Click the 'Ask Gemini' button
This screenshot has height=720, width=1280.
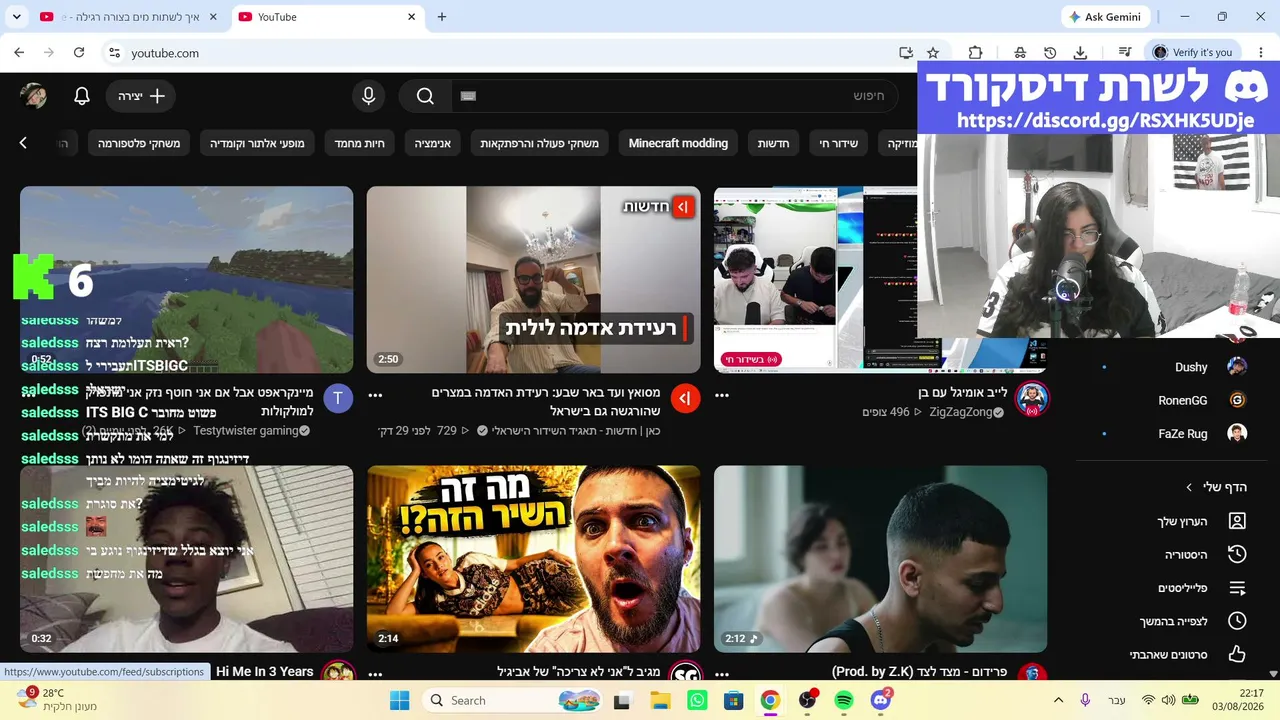[1105, 17]
